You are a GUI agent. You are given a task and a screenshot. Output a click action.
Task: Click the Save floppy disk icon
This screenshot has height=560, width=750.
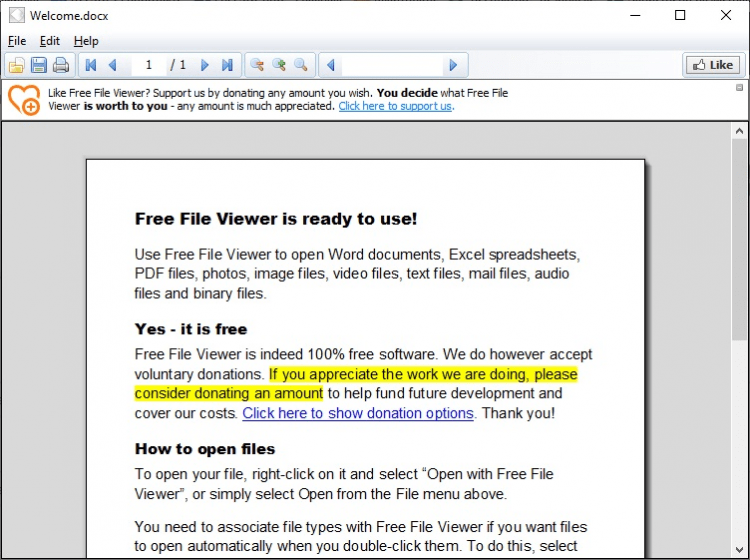tap(39, 65)
